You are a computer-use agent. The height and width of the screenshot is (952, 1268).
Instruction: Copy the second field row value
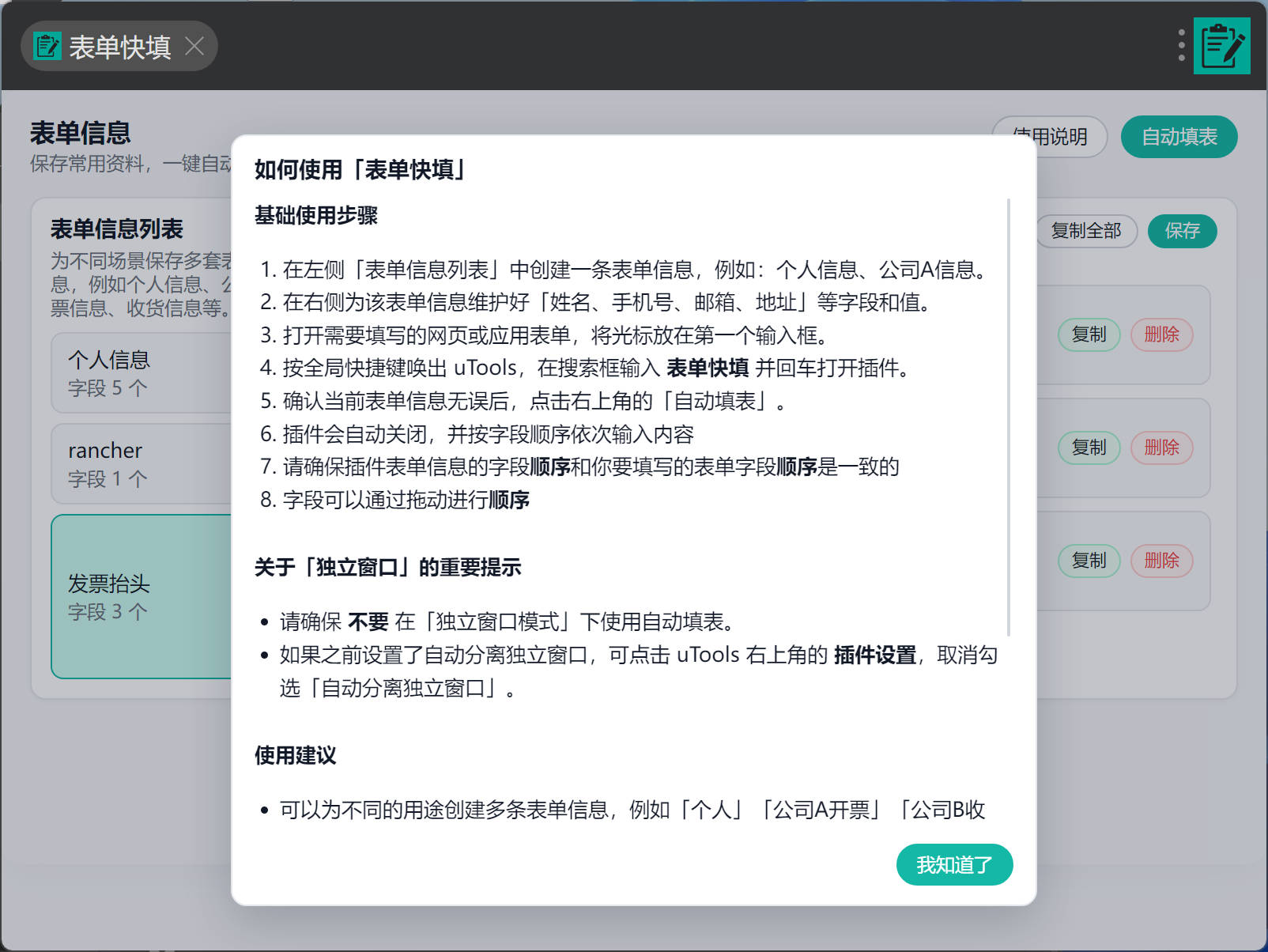coord(1089,448)
